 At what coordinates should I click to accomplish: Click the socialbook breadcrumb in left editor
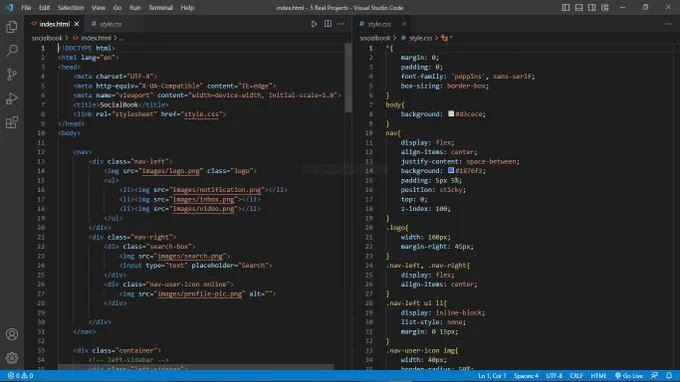pos(47,38)
